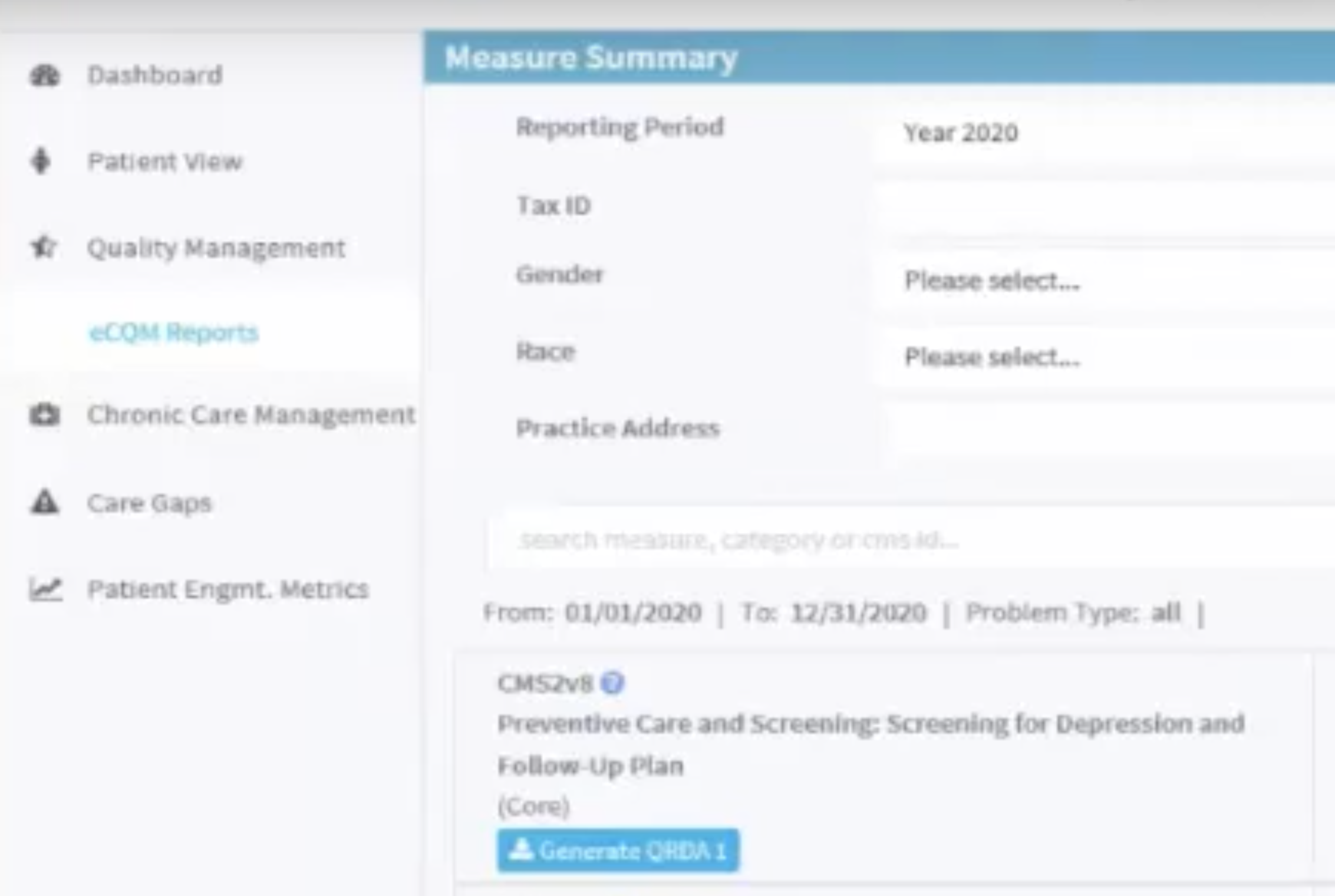Click the Patient Engmt. Metrics chart icon
Image resolution: width=1335 pixels, height=896 pixels.
point(45,589)
